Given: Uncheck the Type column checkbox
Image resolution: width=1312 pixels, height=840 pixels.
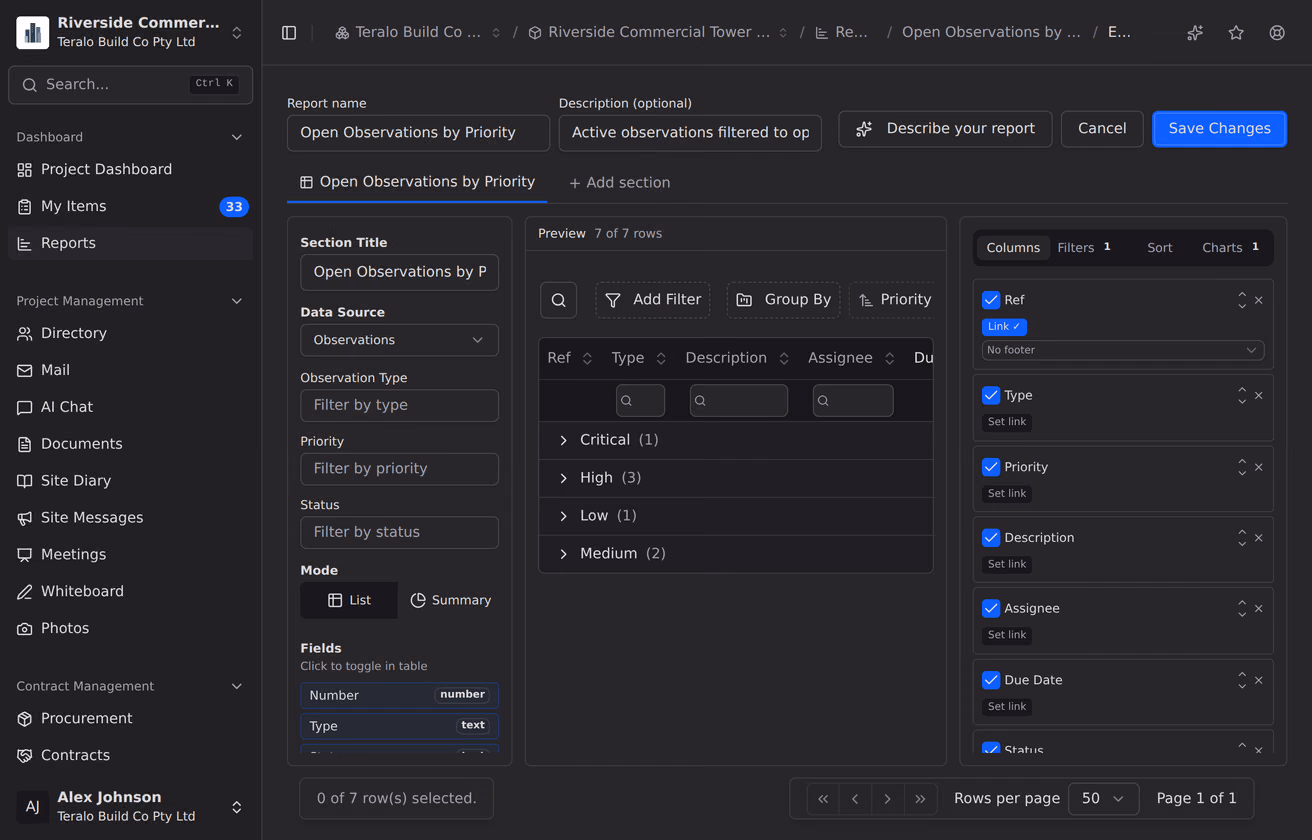Looking at the screenshot, I should [x=991, y=395].
